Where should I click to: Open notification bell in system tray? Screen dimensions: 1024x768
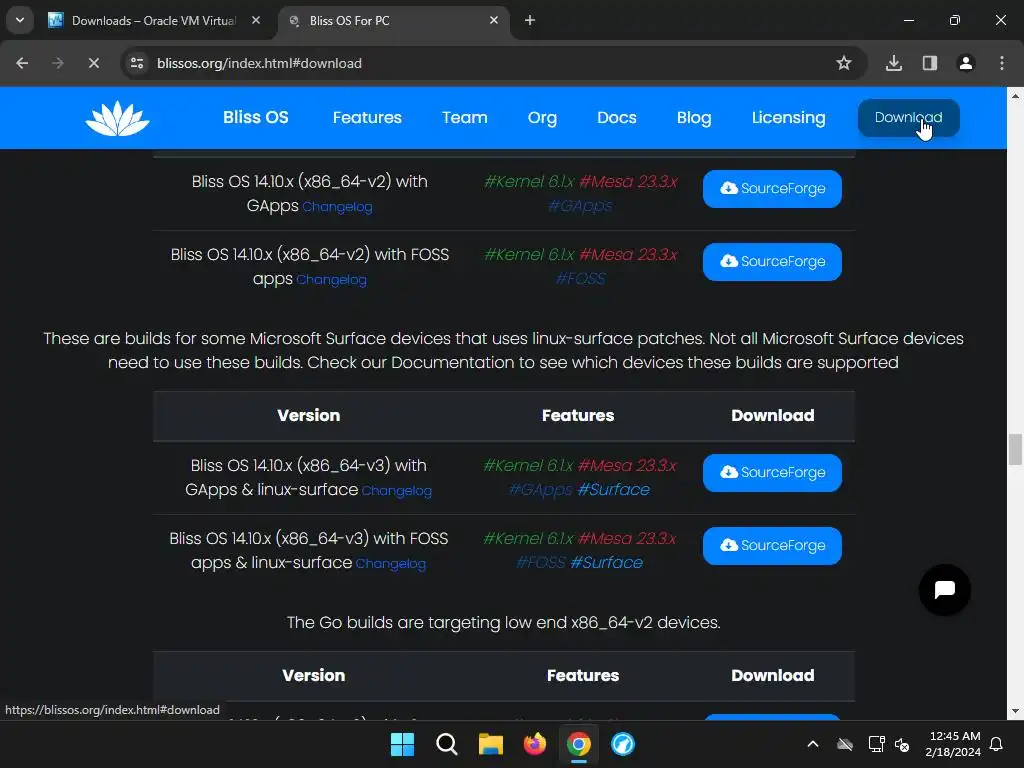(x=997, y=744)
